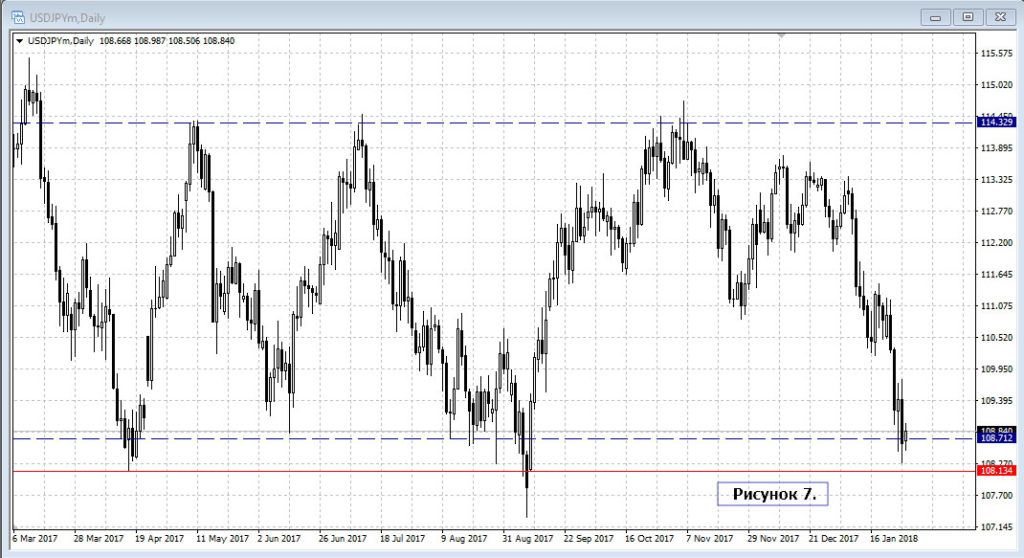Click the red 108.134 price level label
The image size is (1024, 558).
point(998,470)
